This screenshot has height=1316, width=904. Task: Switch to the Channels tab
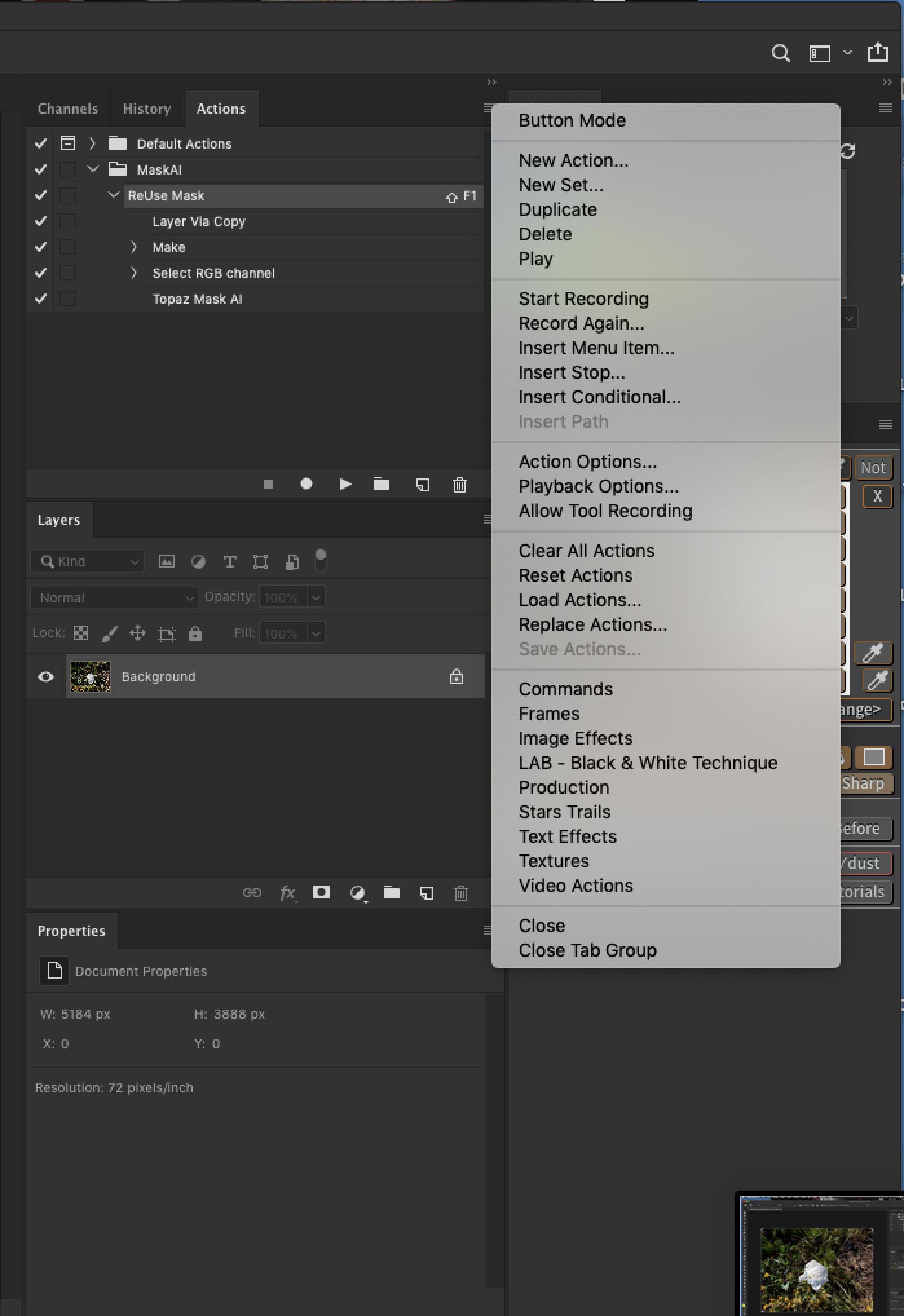point(68,109)
